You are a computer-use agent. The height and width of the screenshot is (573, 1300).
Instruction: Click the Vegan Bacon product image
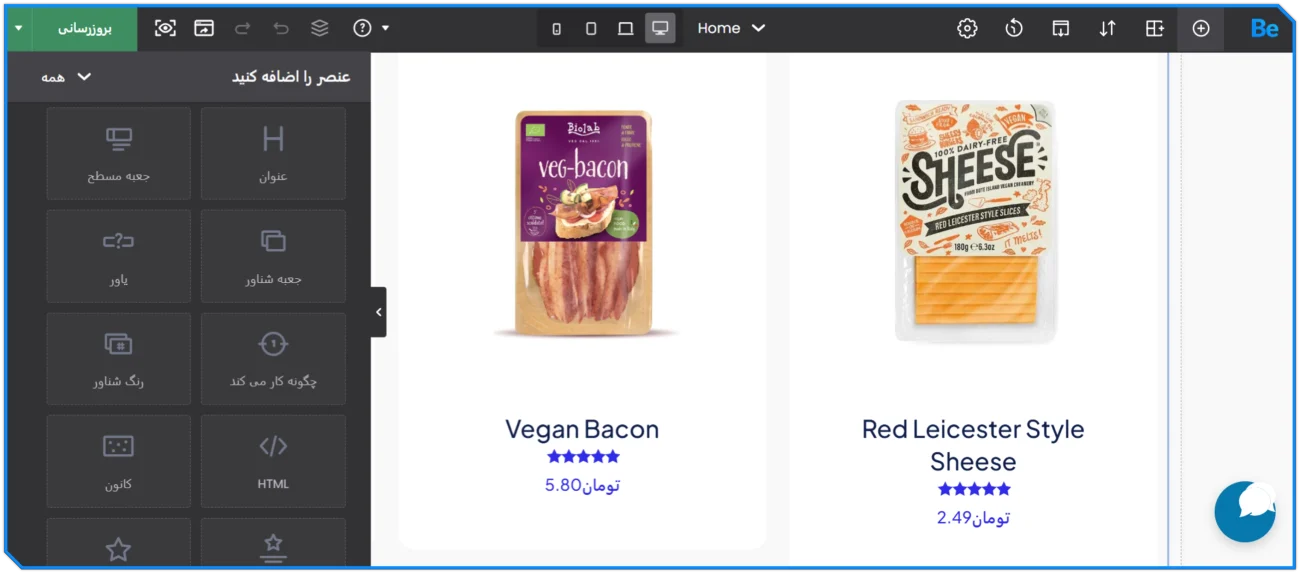click(x=583, y=222)
